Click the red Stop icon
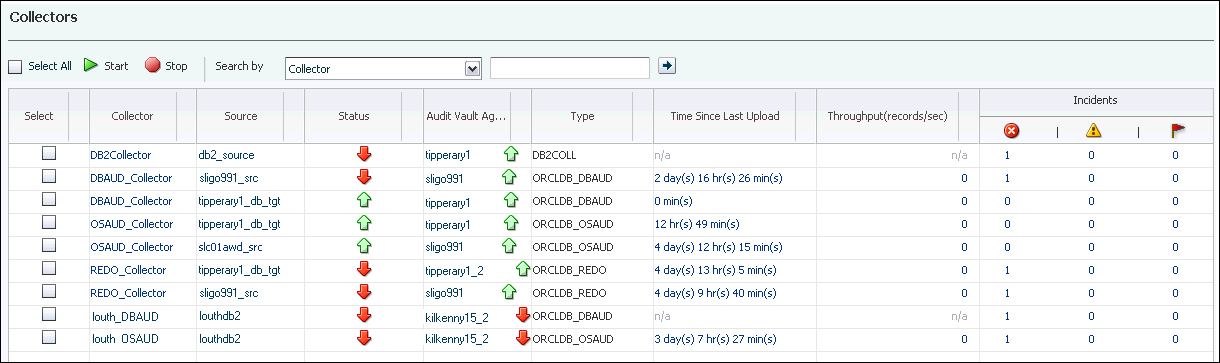 [152, 66]
